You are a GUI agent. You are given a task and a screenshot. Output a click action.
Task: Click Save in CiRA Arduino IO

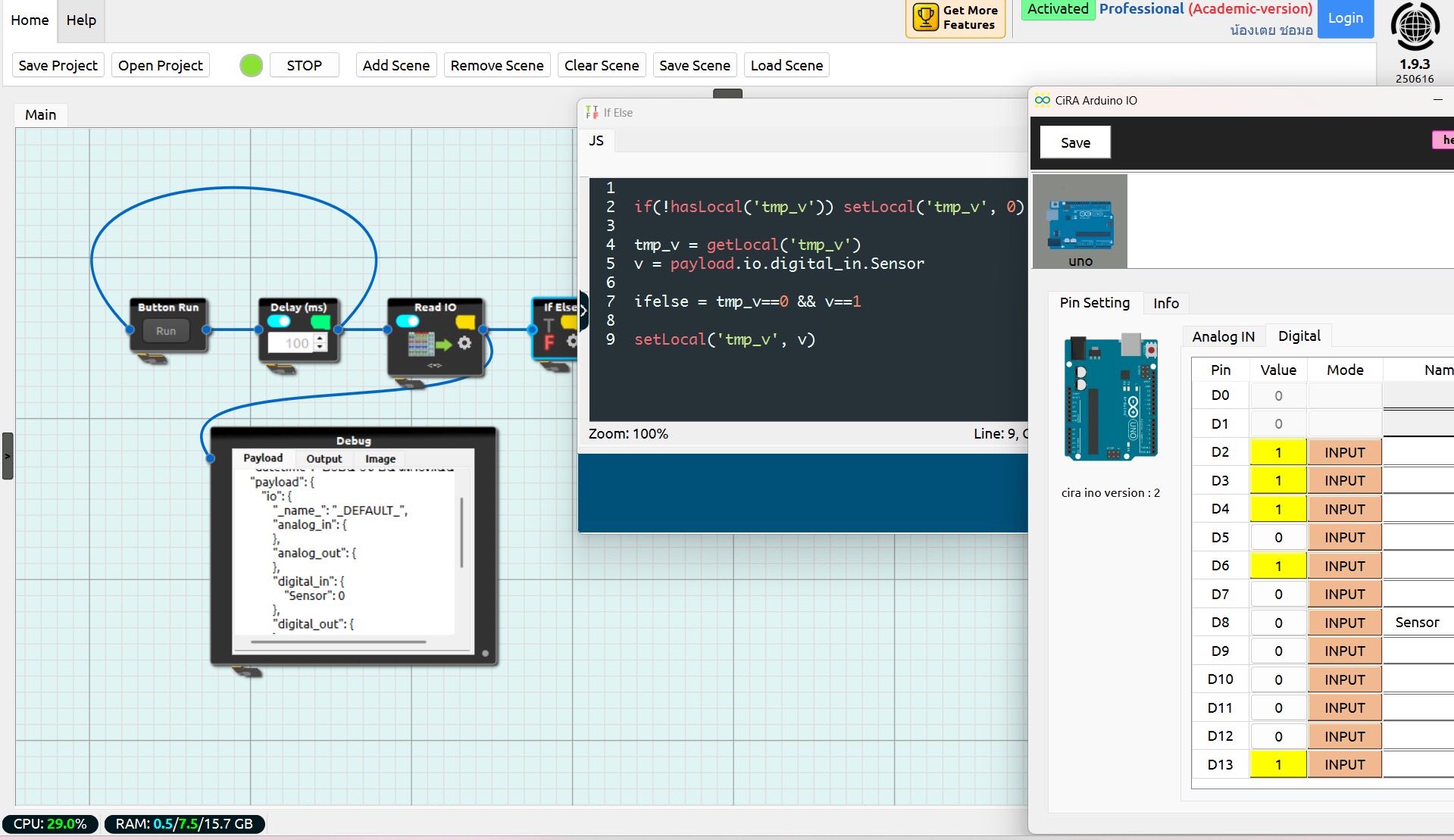[1075, 142]
